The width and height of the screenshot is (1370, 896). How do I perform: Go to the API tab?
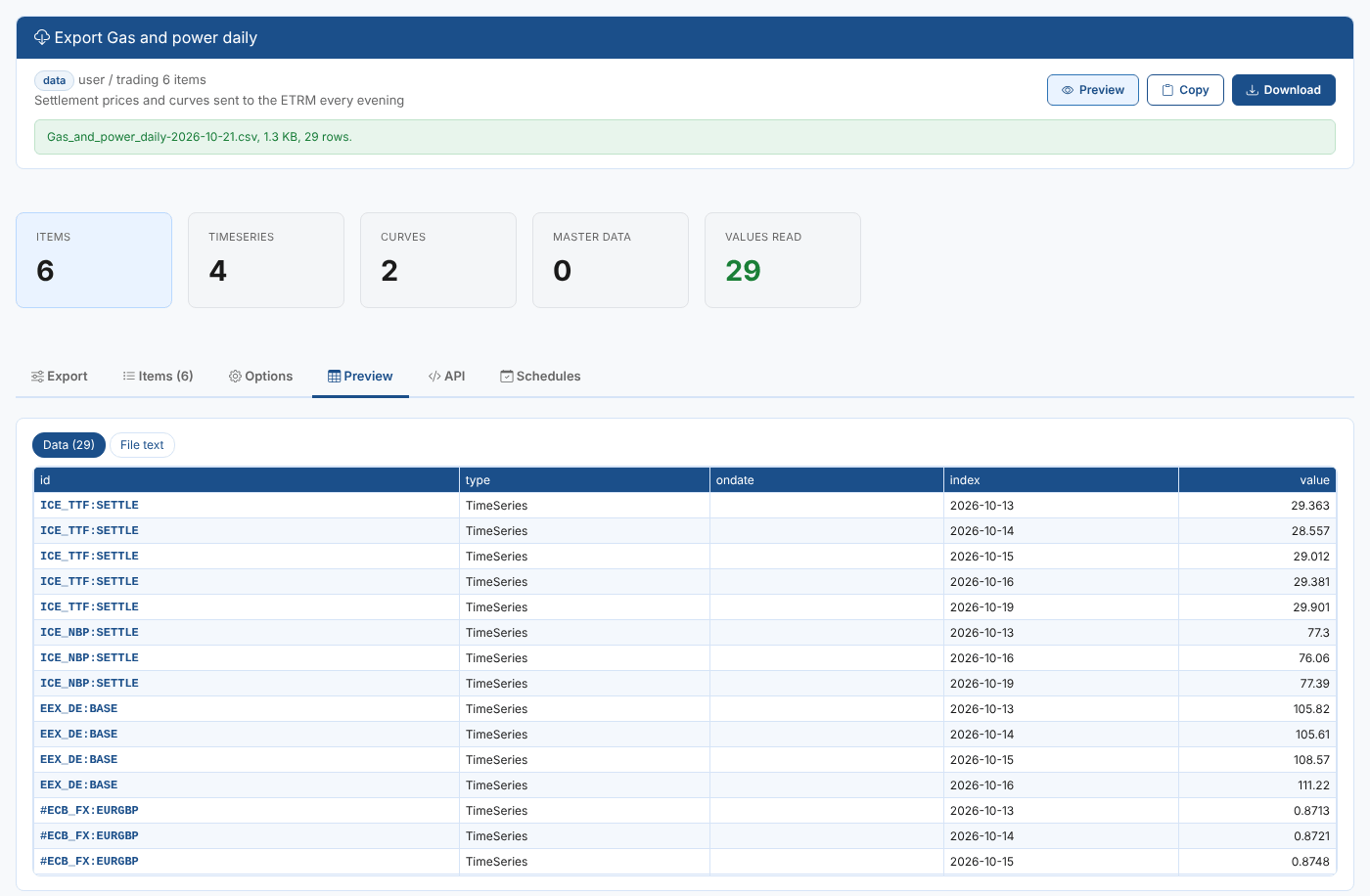pos(446,377)
